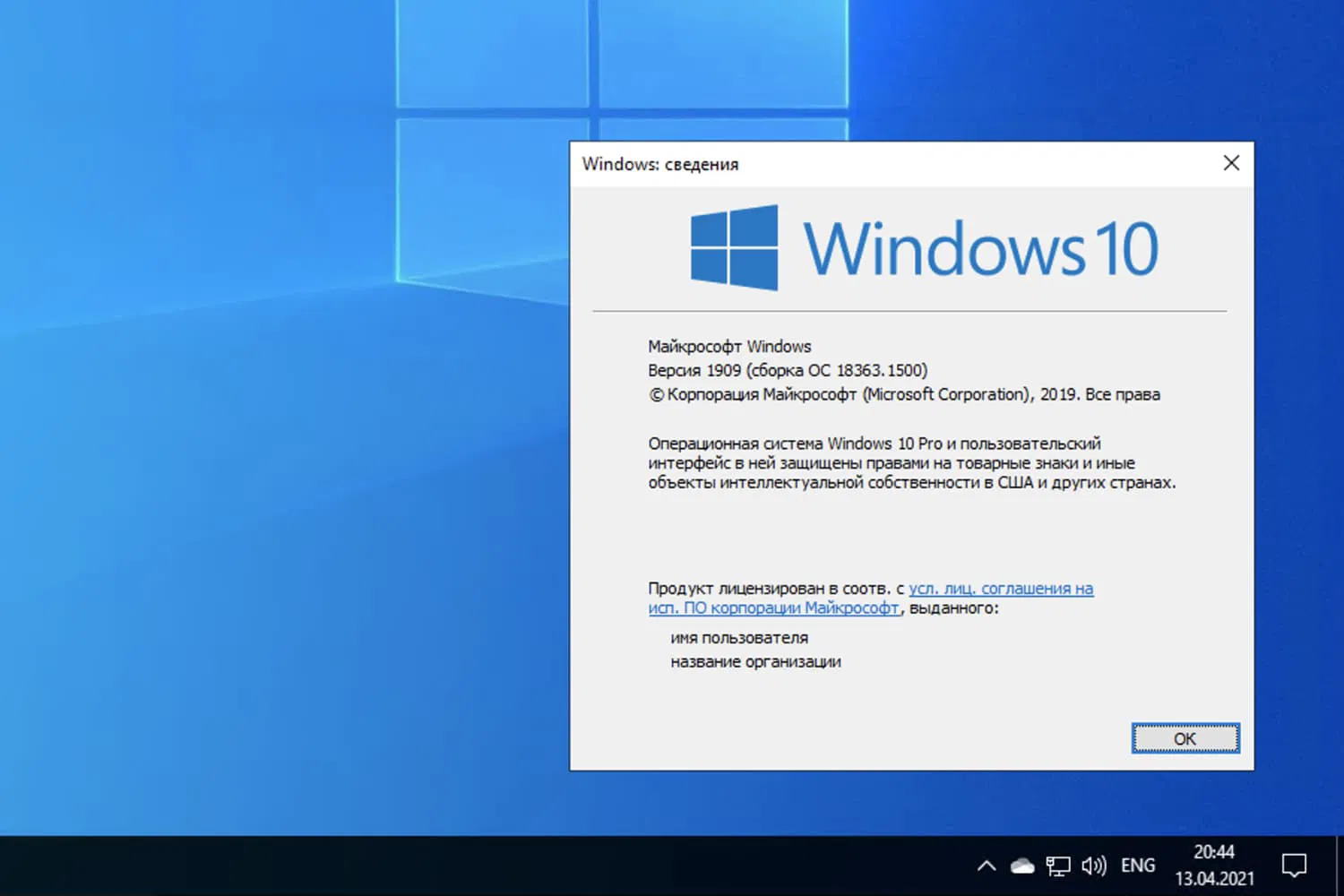Screen dimensions: 1344x896
Task: Open the network status icon on taskbar
Action: pyautogui.click(x=1058, y=865)
